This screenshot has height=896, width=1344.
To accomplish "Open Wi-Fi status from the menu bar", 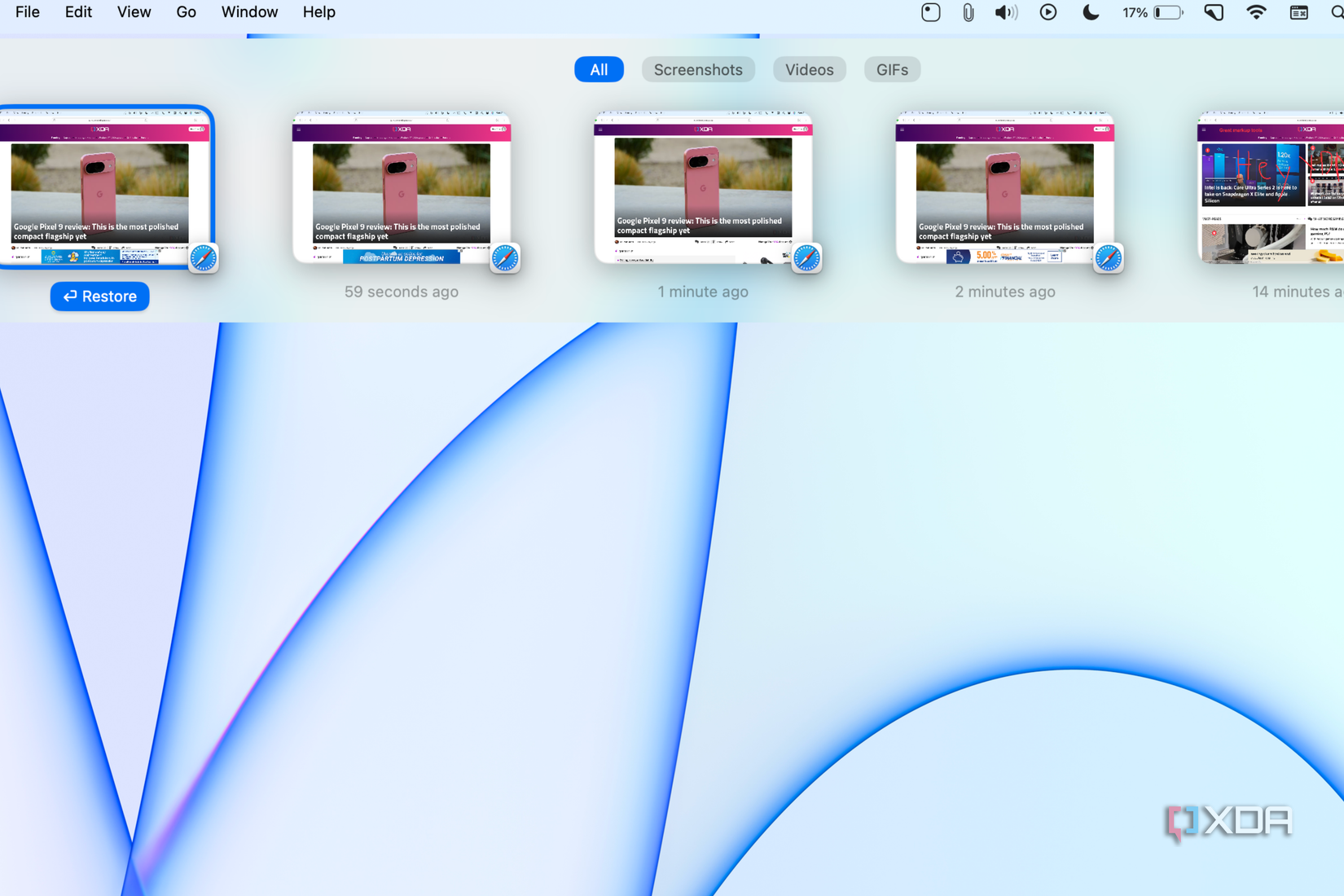I will [x=1256, y=12].
